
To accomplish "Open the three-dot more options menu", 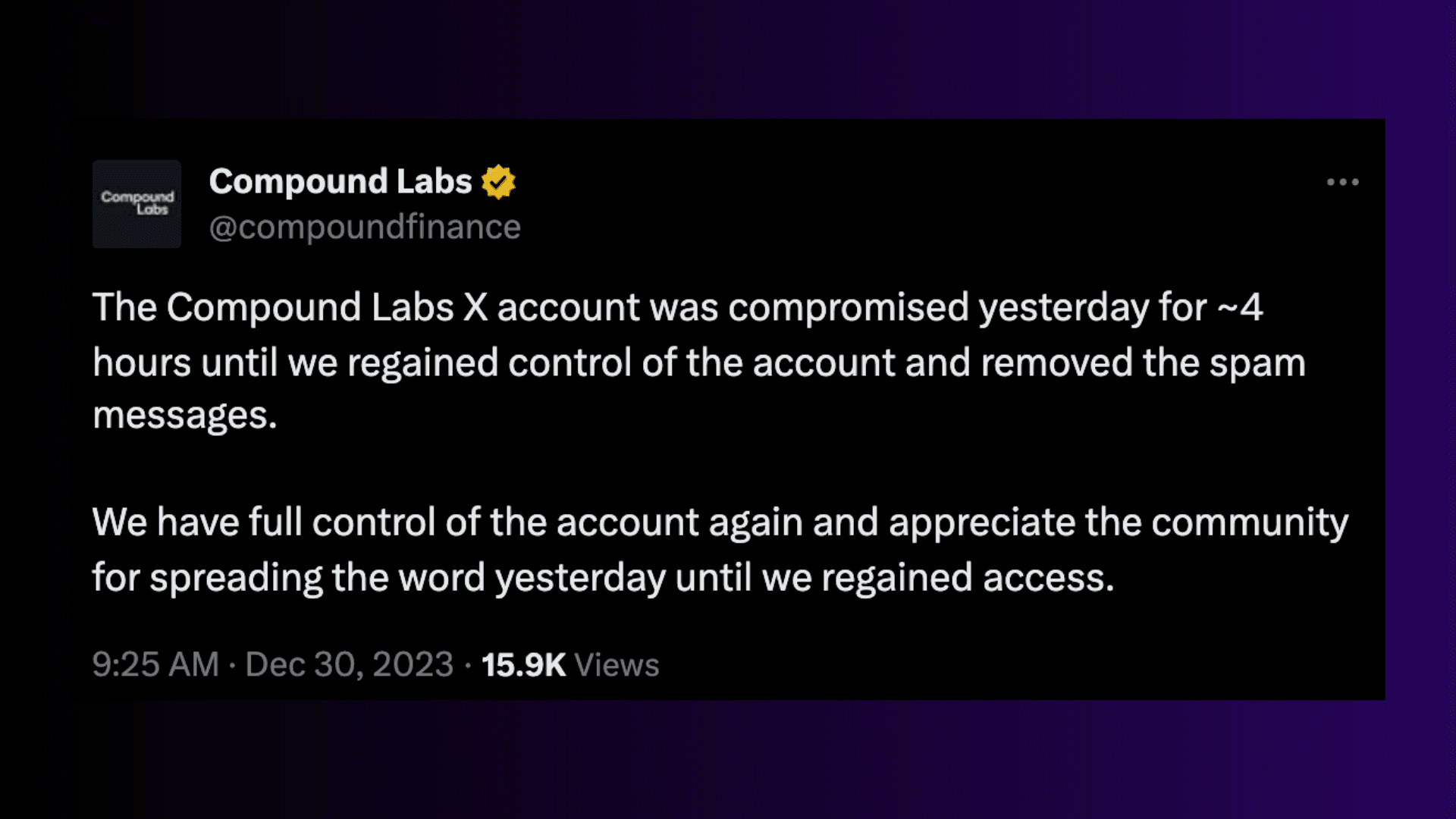I will click(x=1342, y=182).
